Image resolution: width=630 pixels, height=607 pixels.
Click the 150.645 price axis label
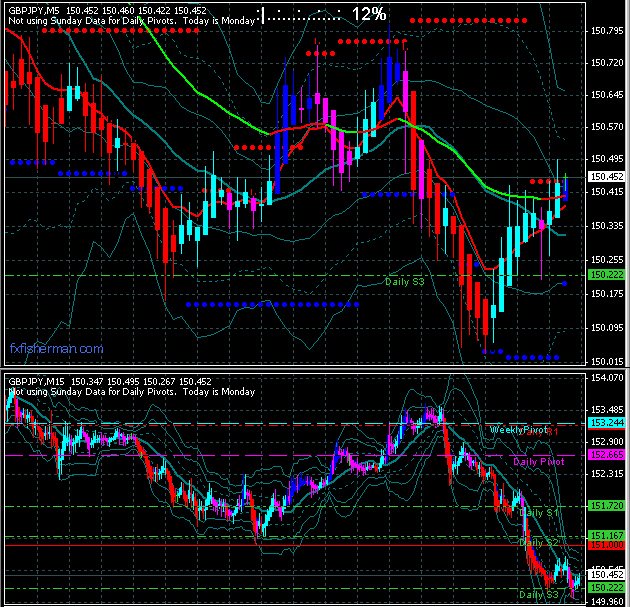[x=607, y=95]
